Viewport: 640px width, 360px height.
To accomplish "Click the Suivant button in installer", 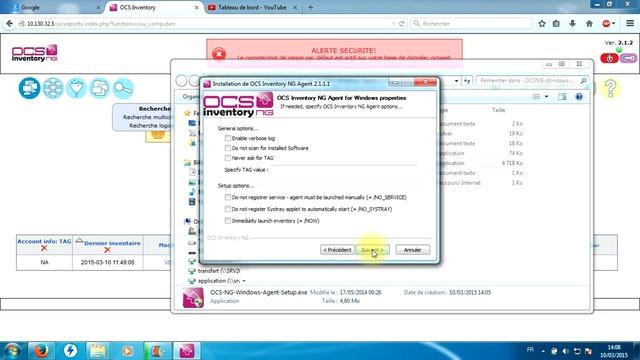I will (373, 250).
